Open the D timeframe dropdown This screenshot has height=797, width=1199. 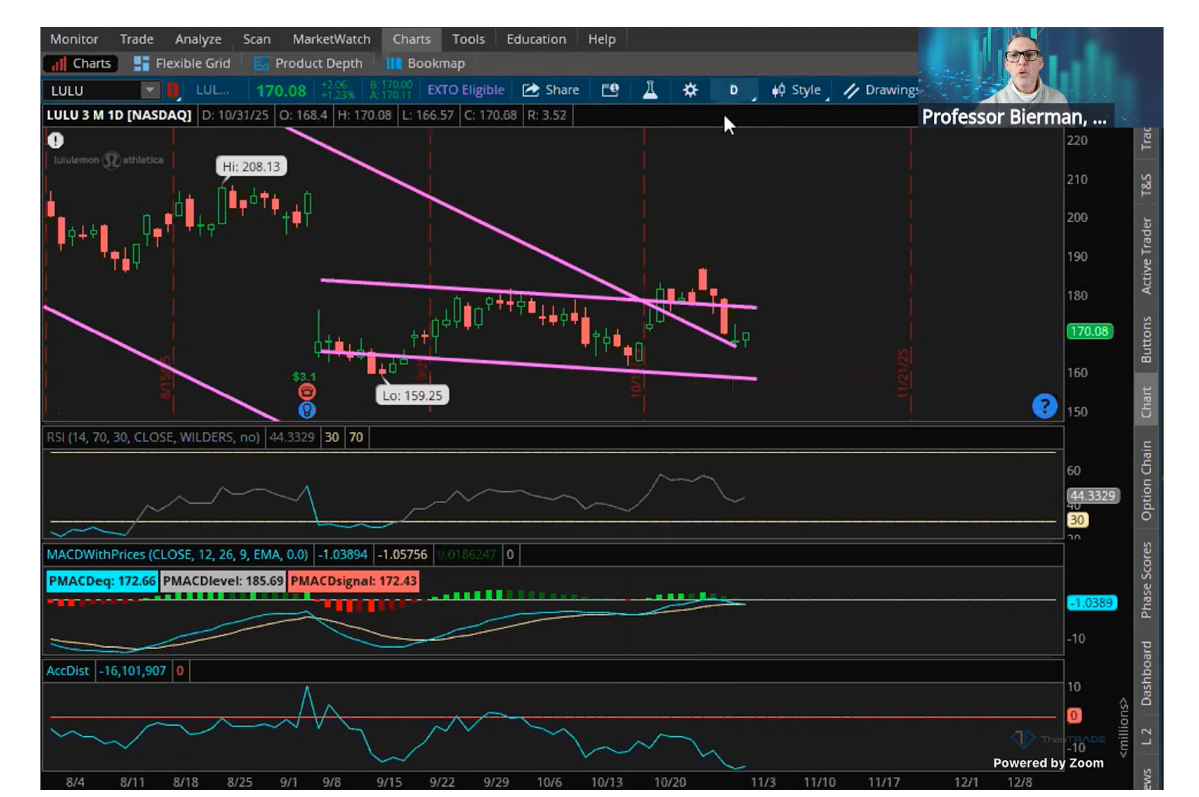tap(735, 90)
